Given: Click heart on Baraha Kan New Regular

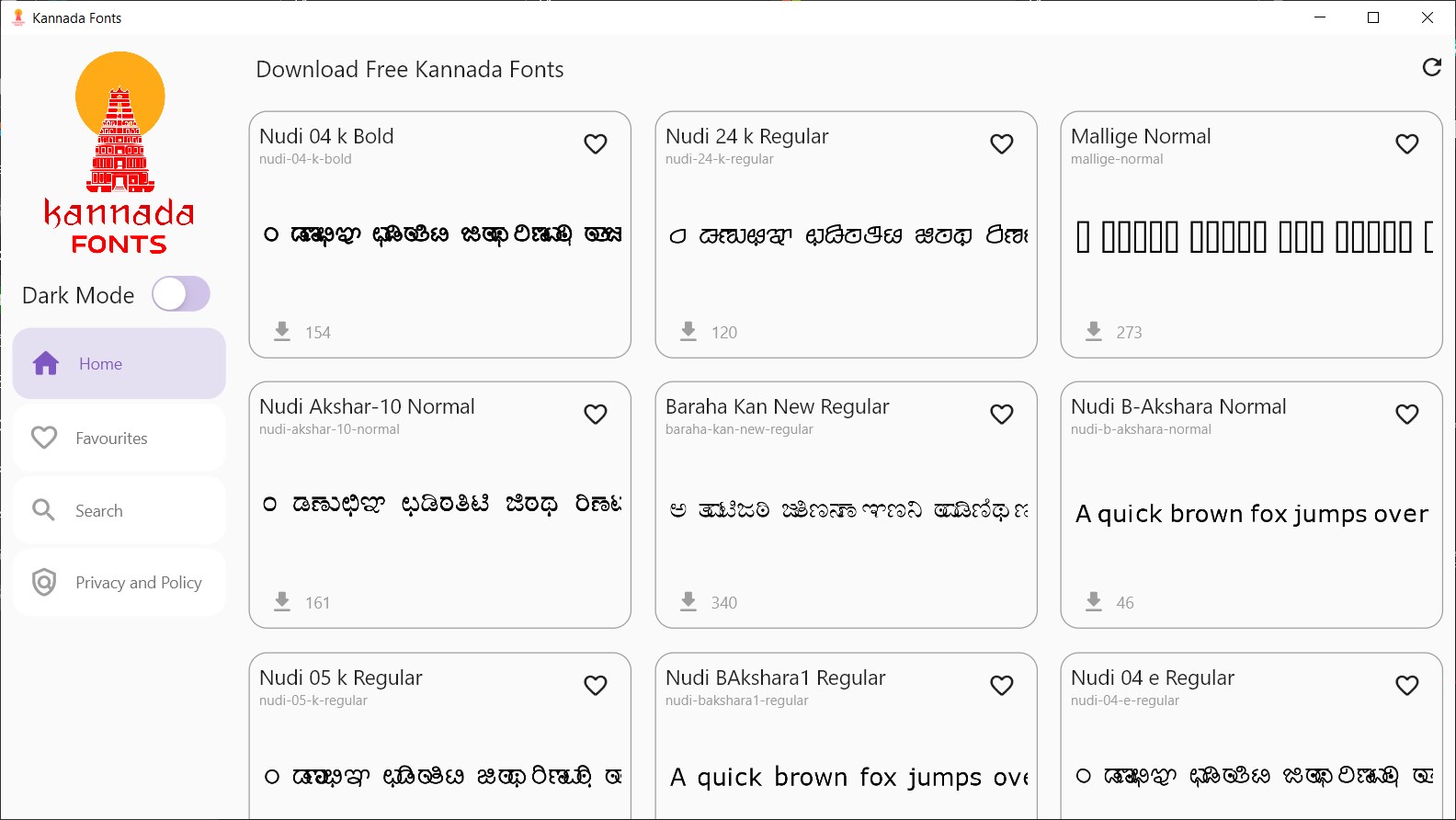Looking at the screenshot, I should point(1001,415).
